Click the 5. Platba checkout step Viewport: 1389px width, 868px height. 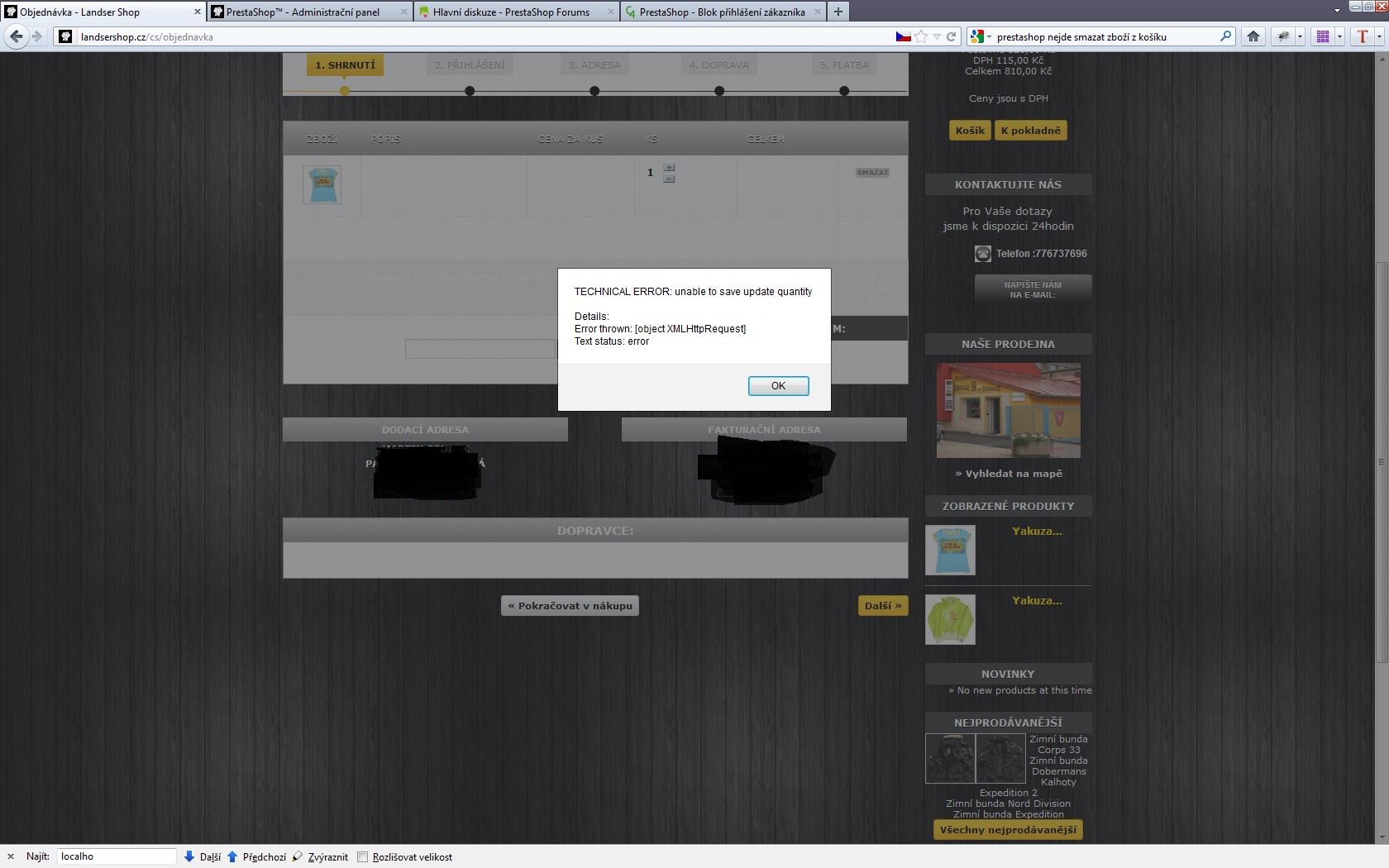click(844, 65)
